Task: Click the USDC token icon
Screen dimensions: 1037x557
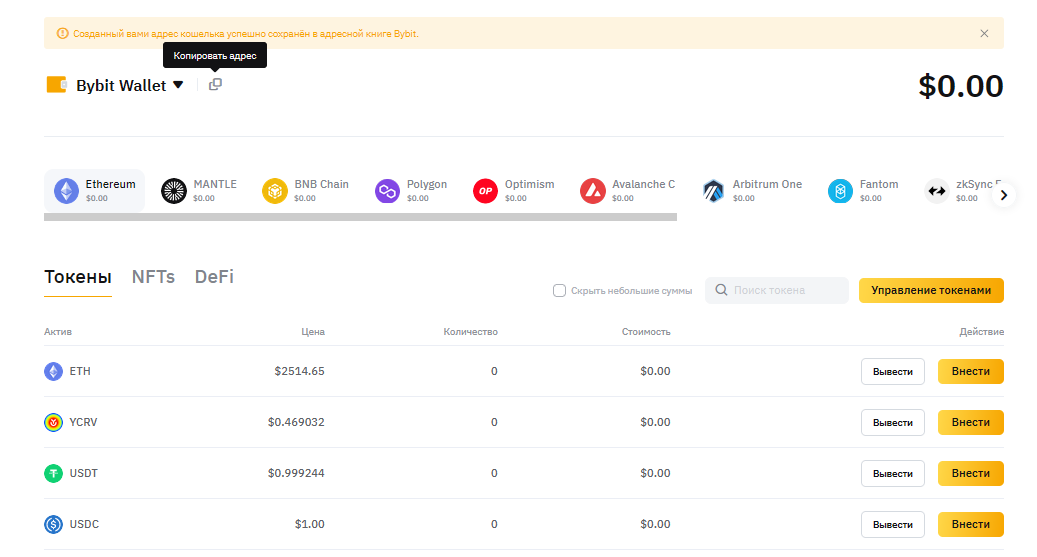Action: pos(54,524)
